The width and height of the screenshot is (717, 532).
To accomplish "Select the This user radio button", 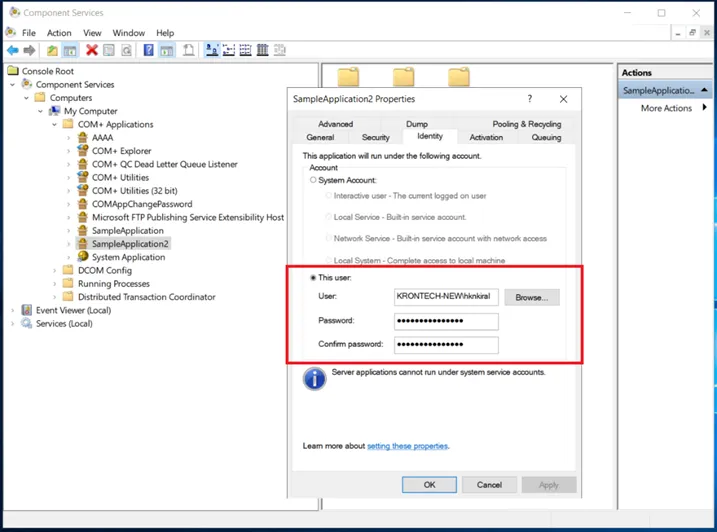I will pos(313,278).
